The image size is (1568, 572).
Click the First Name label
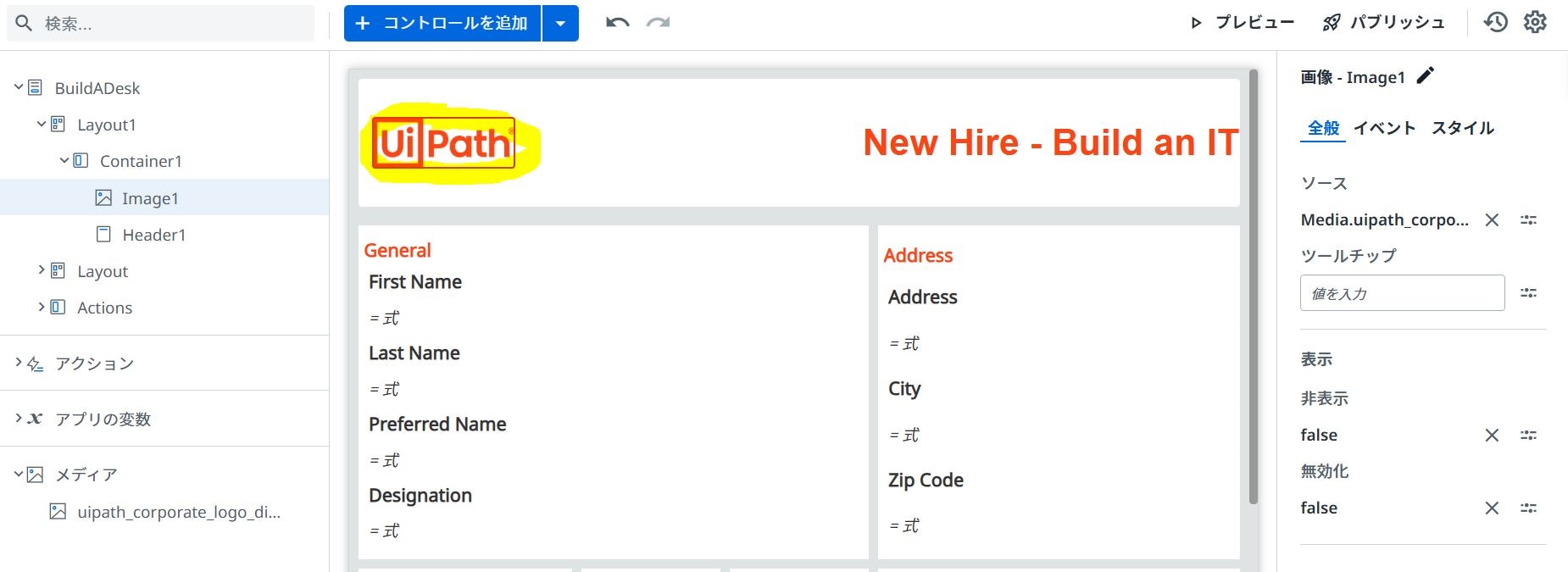pyautogui.click(x=415, y=281)
